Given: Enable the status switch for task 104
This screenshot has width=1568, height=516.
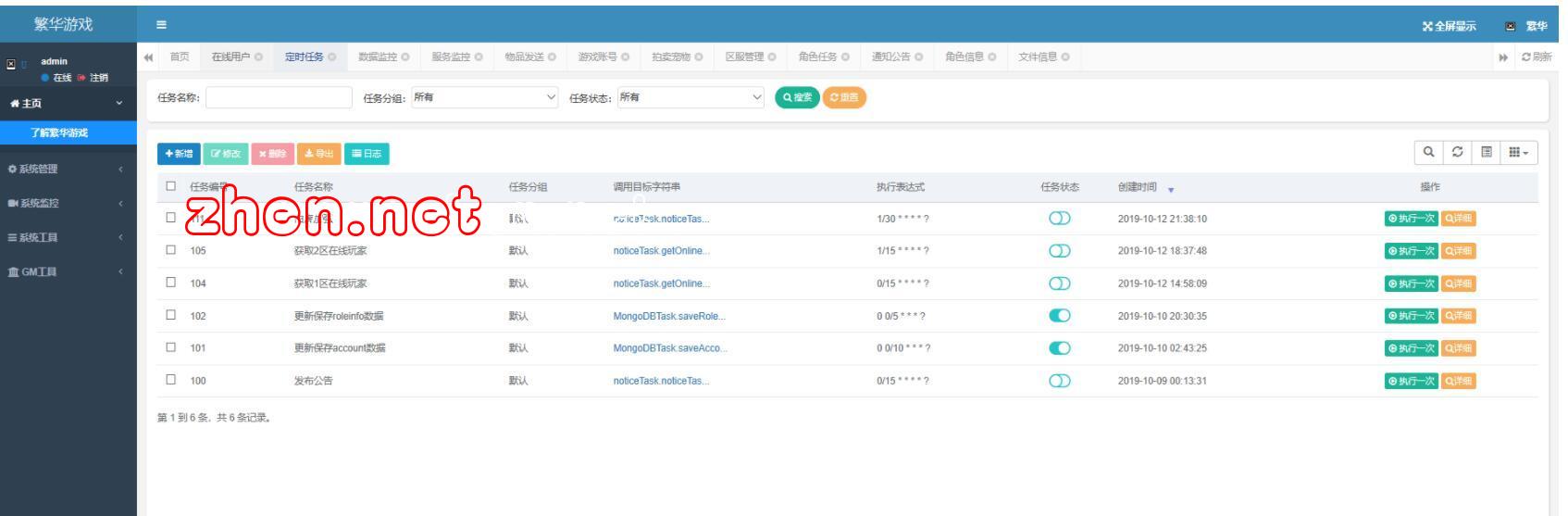Looking at the screenshot, I should 1059,283.
